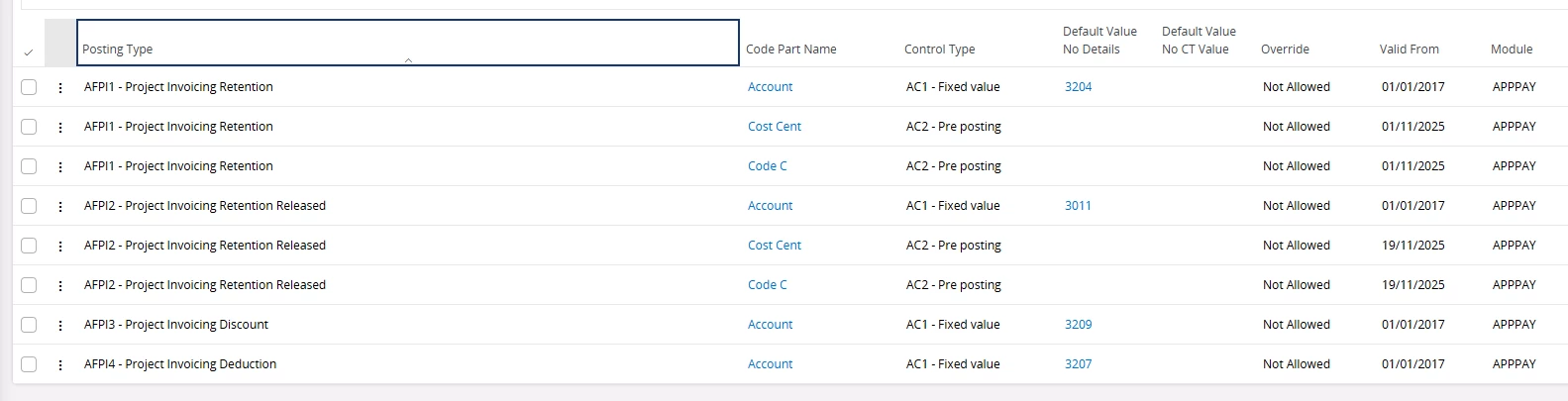Sort by the Posting Type column header

(x=118, y=50)
